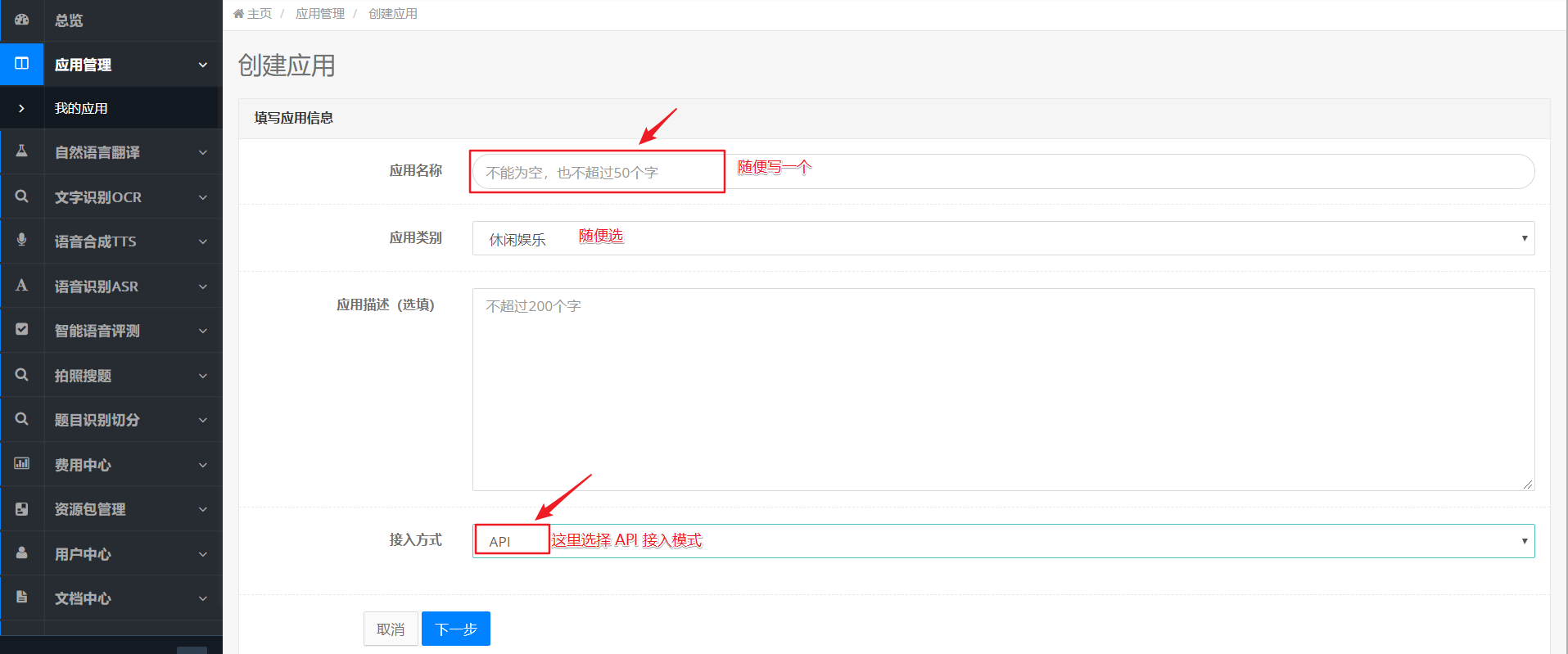Click the microphone icon for 语音合成TTS
This screenshot has width=1568, height=654.
[22, 240]
